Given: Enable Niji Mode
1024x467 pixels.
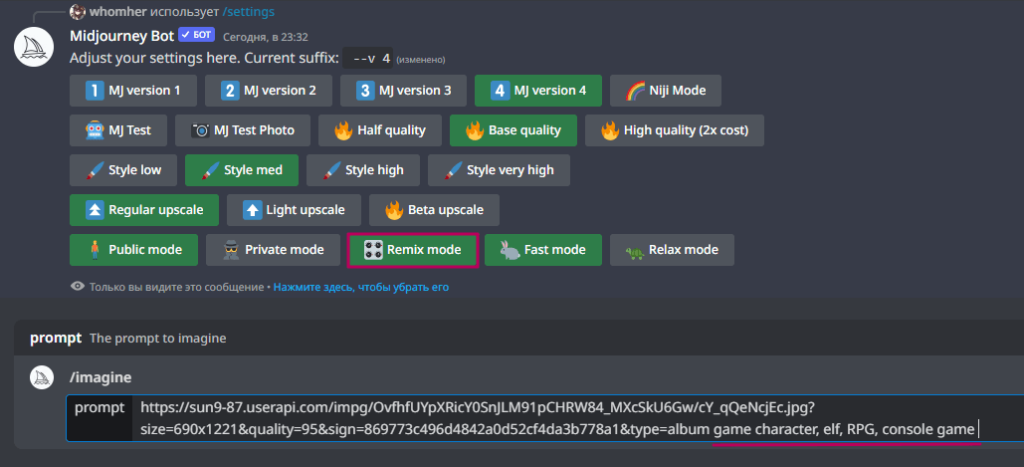Looking at the screenshot, I should pos(665,90).
